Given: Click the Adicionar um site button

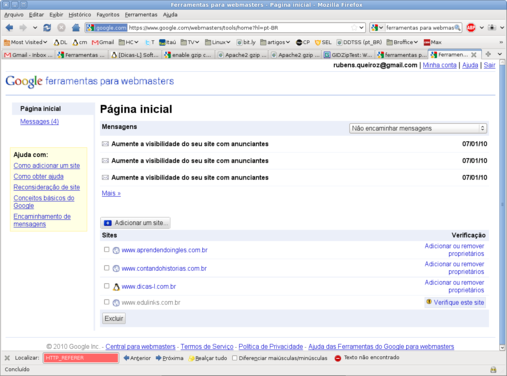Looking at the screenshot, I should [x=135, y=223].
